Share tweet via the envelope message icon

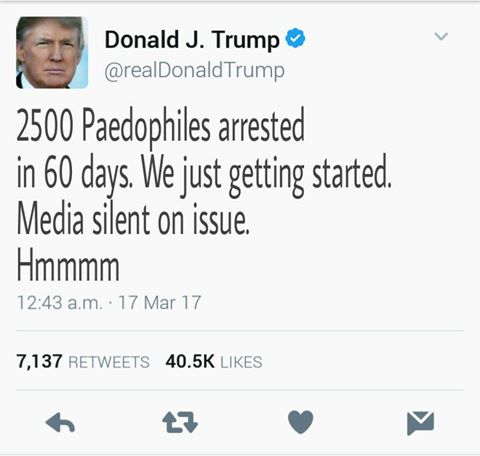(421, 423)
